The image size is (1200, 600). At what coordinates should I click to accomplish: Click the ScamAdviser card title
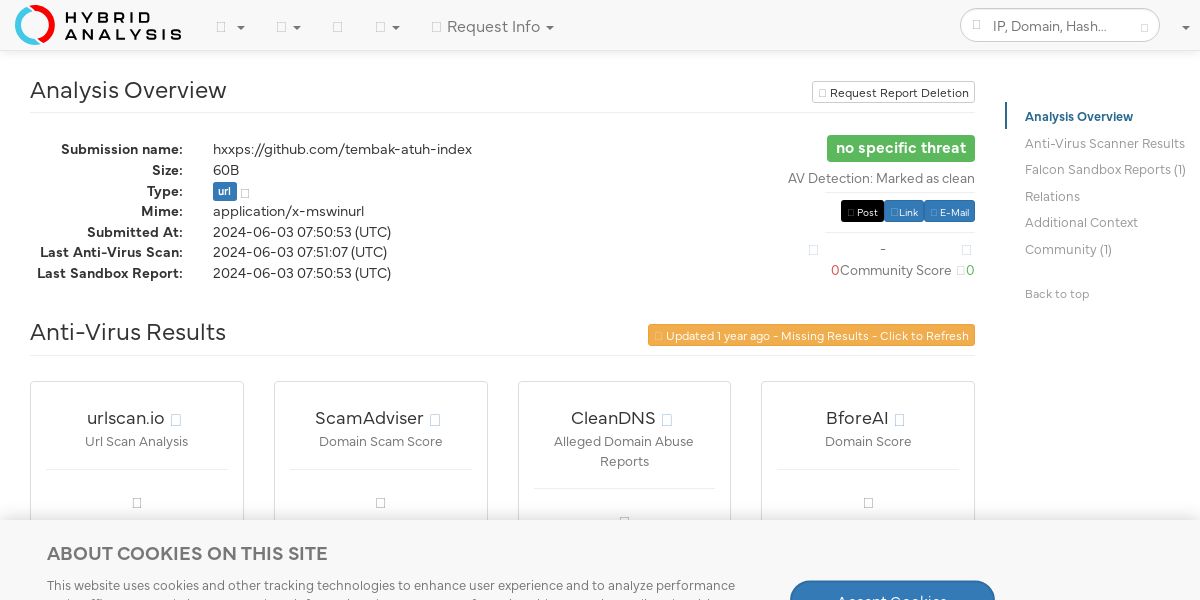tap(369, 418)
